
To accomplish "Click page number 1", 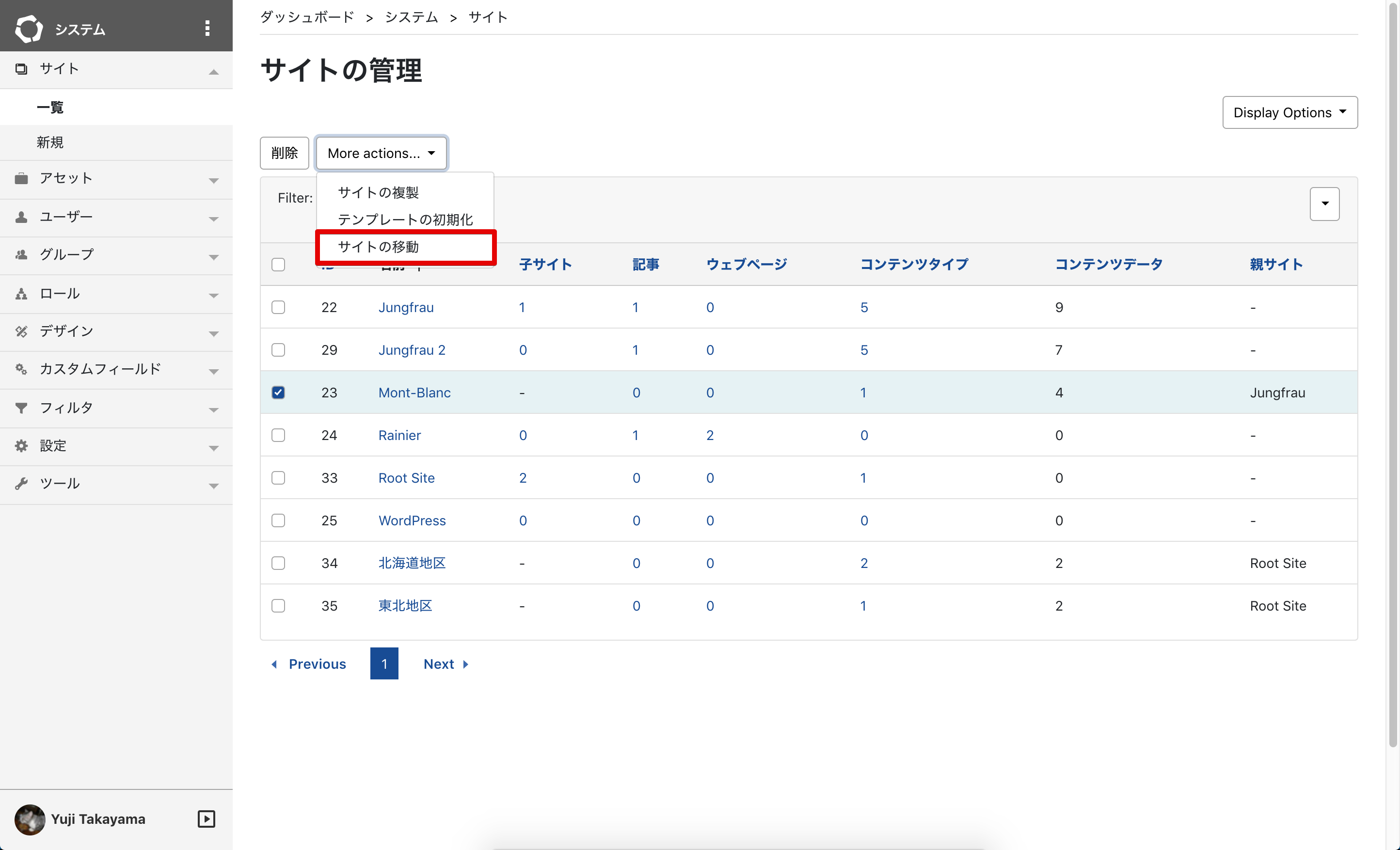I will click(x=384, y=663).
